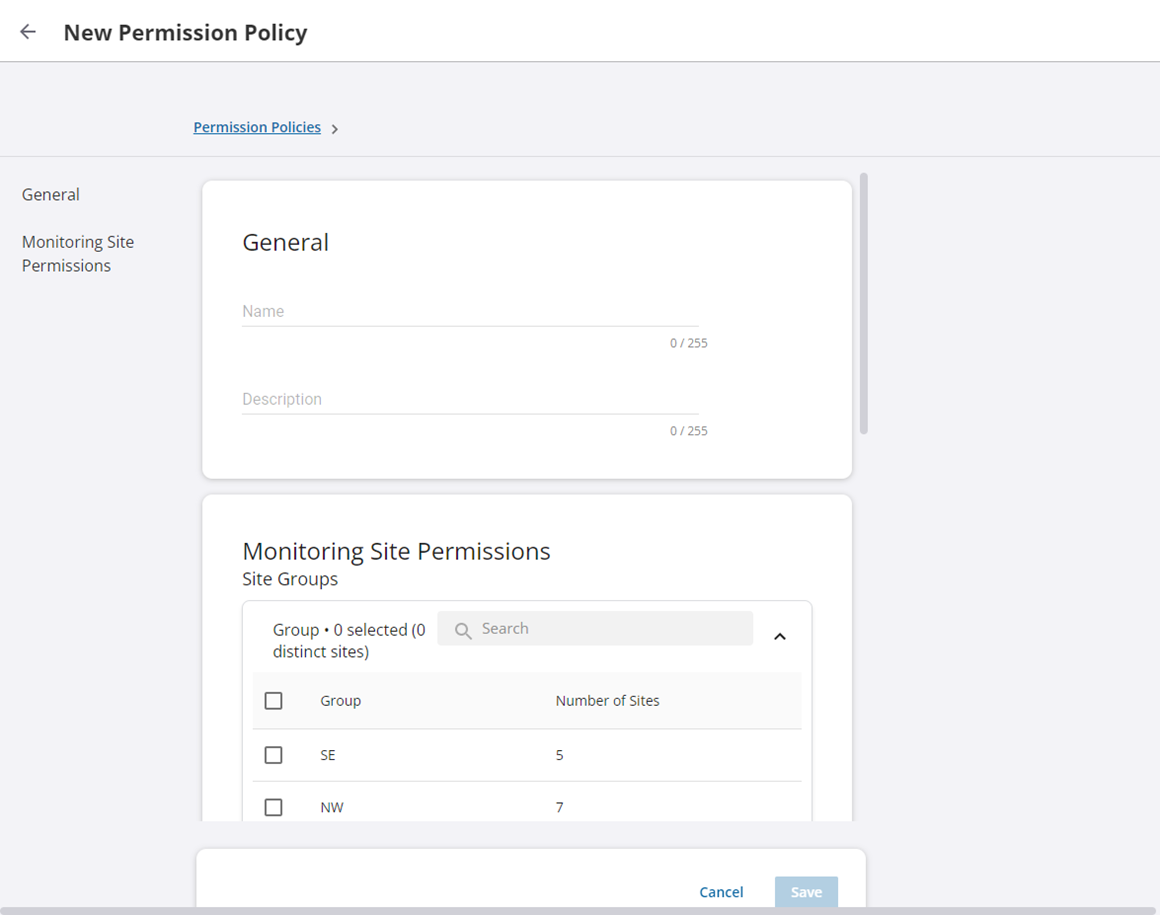Focus the Description text field

470,400
